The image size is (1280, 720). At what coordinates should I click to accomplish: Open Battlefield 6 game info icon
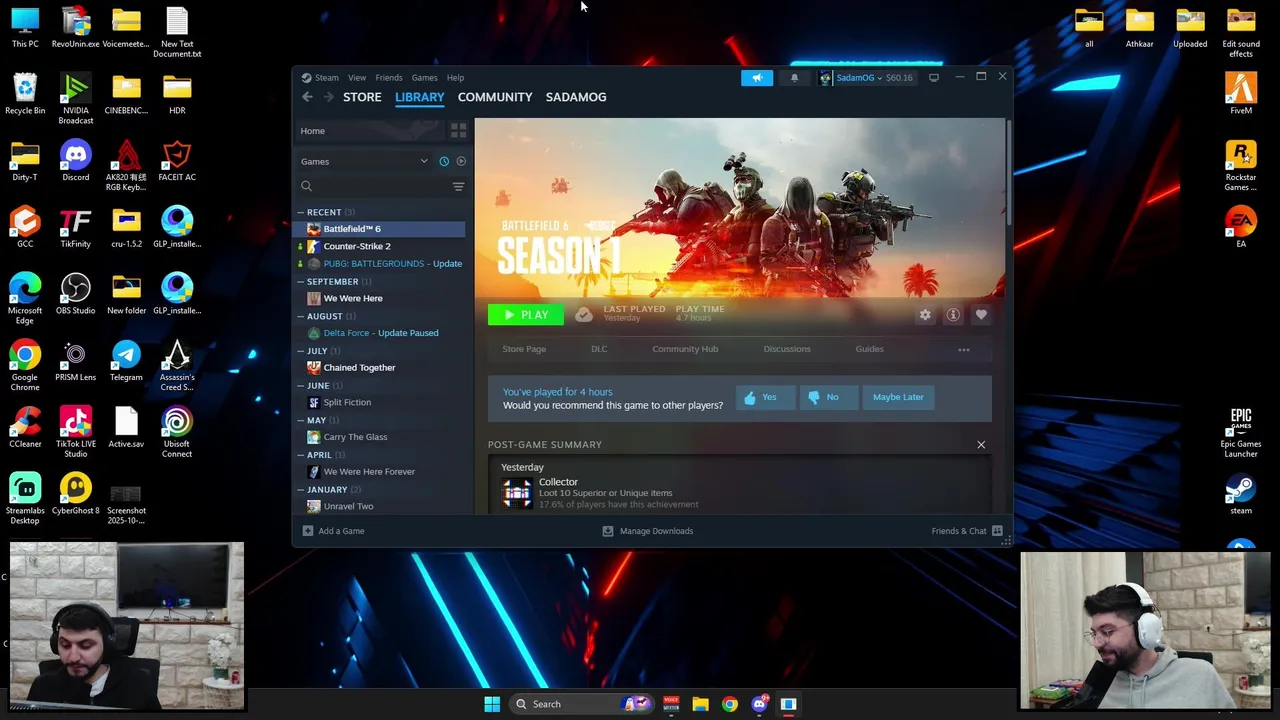pyautogui.click(x=953, y=315)
